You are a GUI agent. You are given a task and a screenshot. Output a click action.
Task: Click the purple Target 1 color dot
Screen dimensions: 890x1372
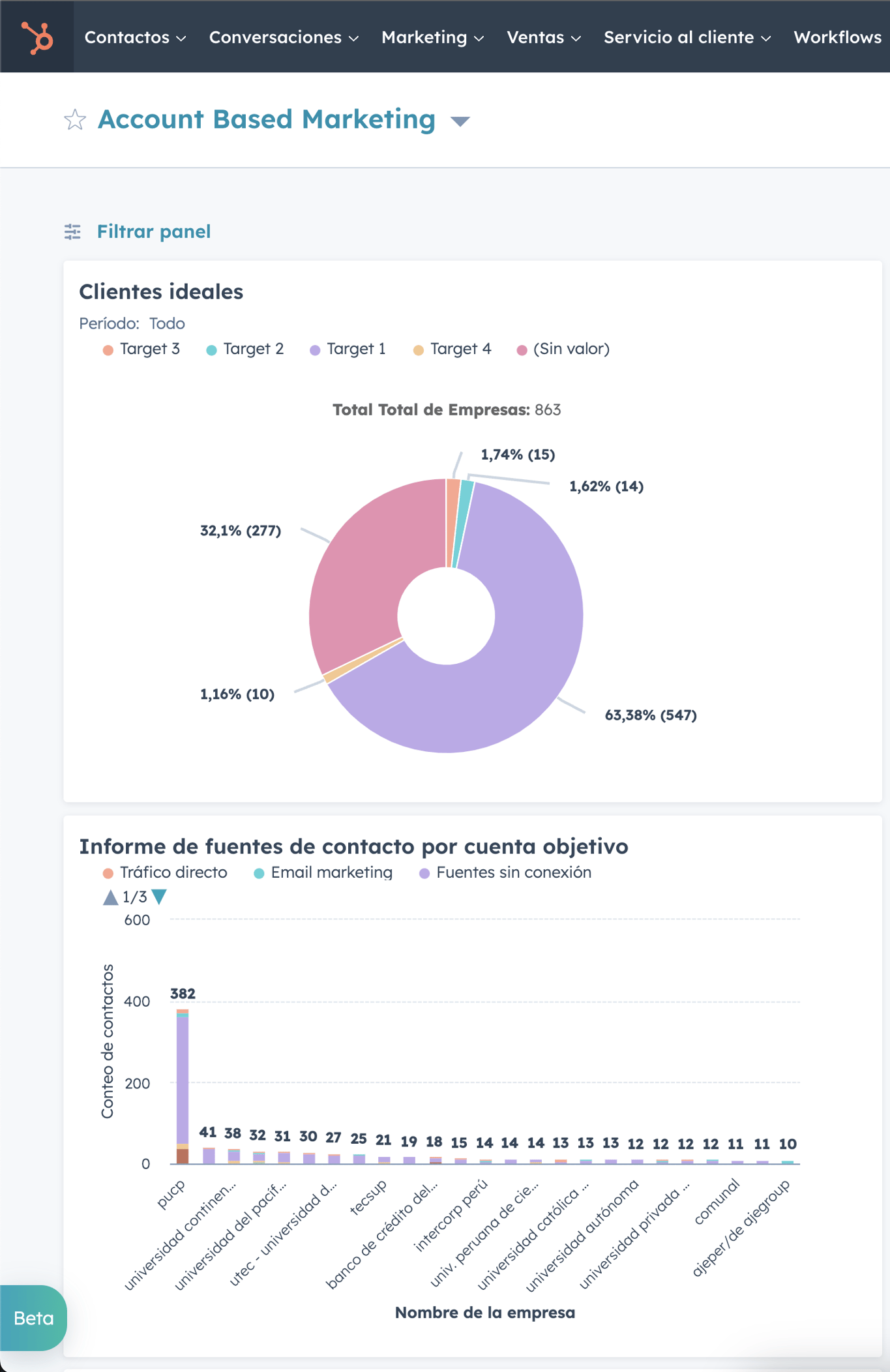click(316, 350)
